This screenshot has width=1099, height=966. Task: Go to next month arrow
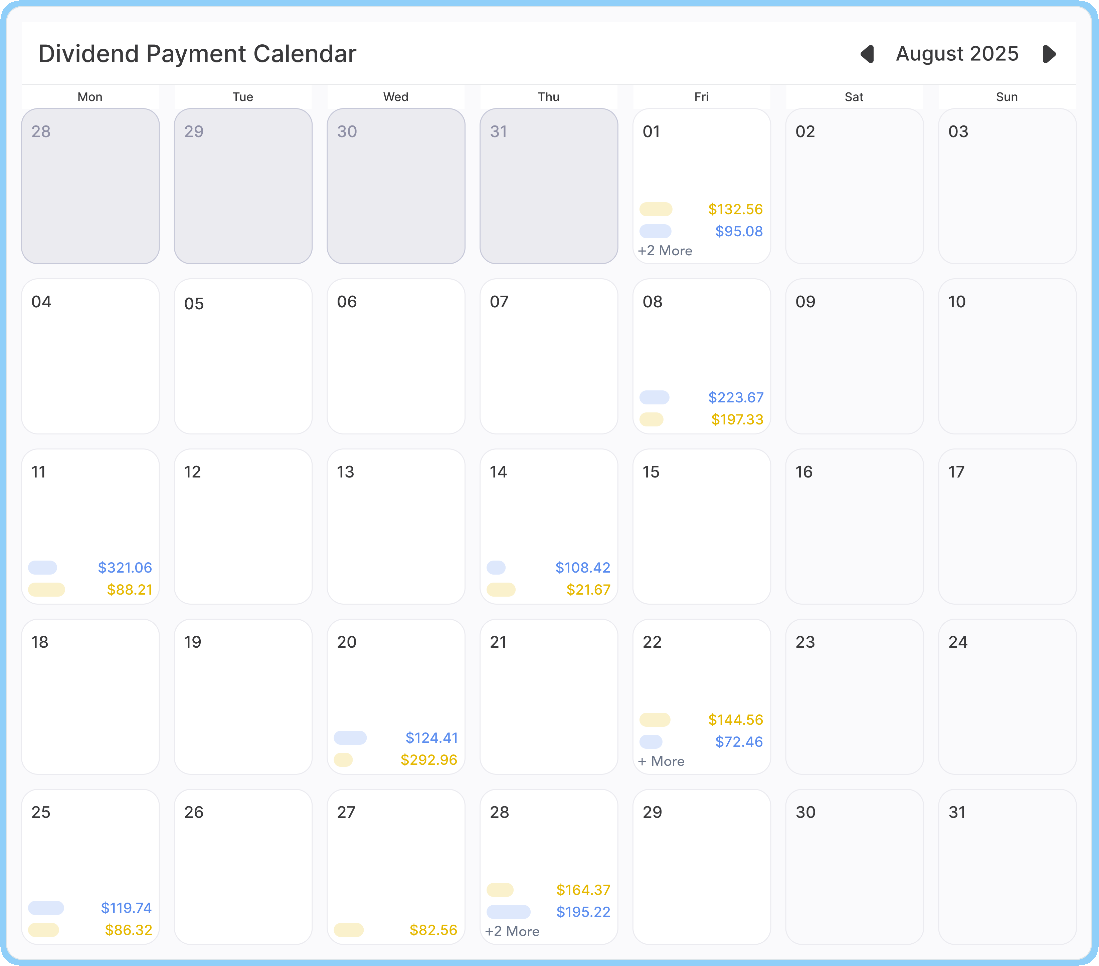[x=1049, y=54]
